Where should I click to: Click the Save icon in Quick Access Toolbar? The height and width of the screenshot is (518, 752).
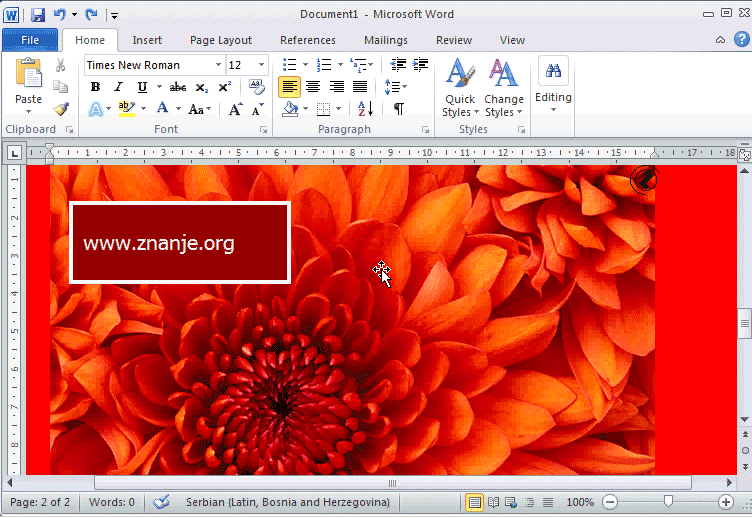[x=38, y=15]
